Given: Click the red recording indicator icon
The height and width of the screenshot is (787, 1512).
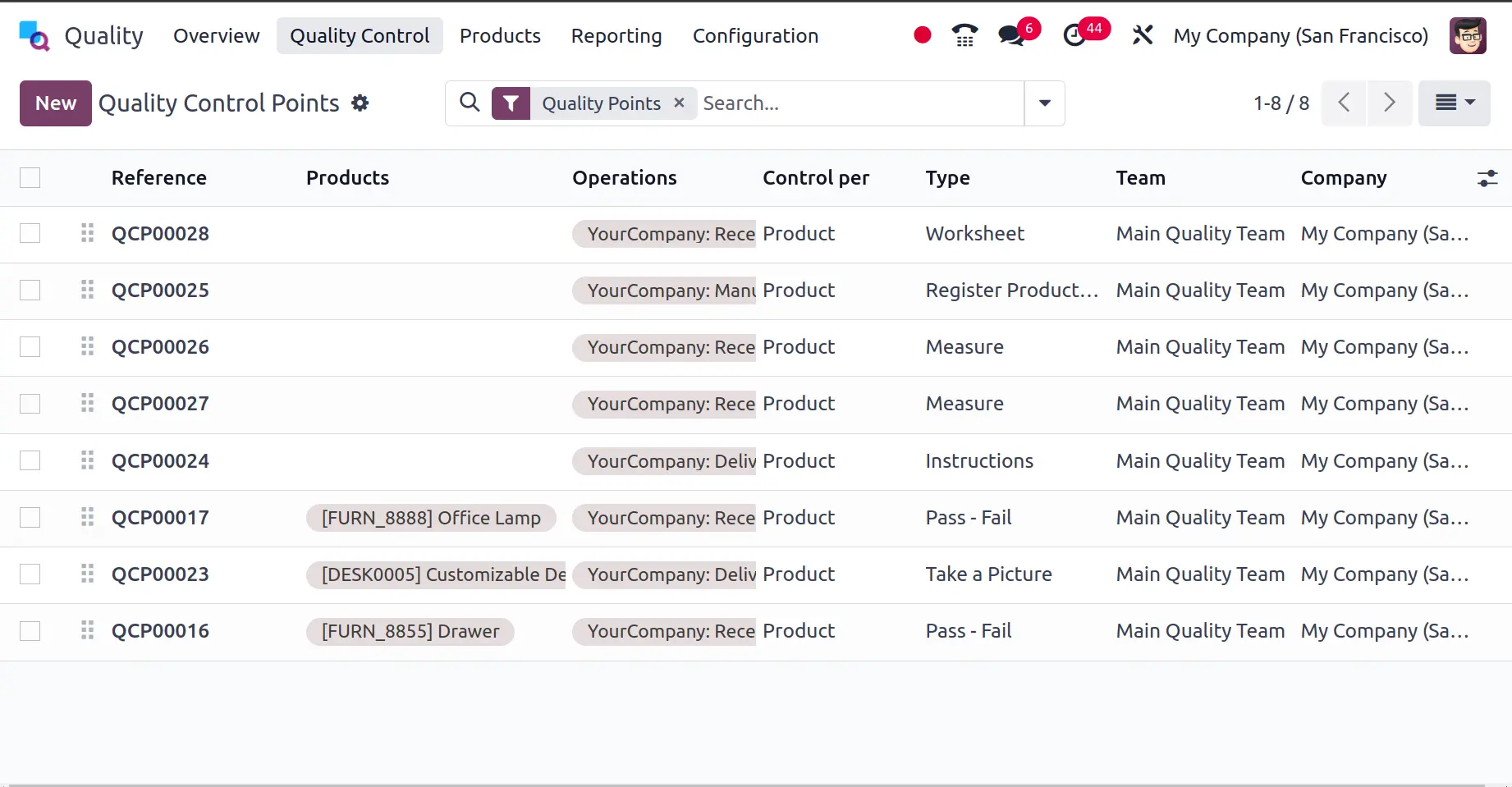Looking at the screenshot, I should [922, 35].
